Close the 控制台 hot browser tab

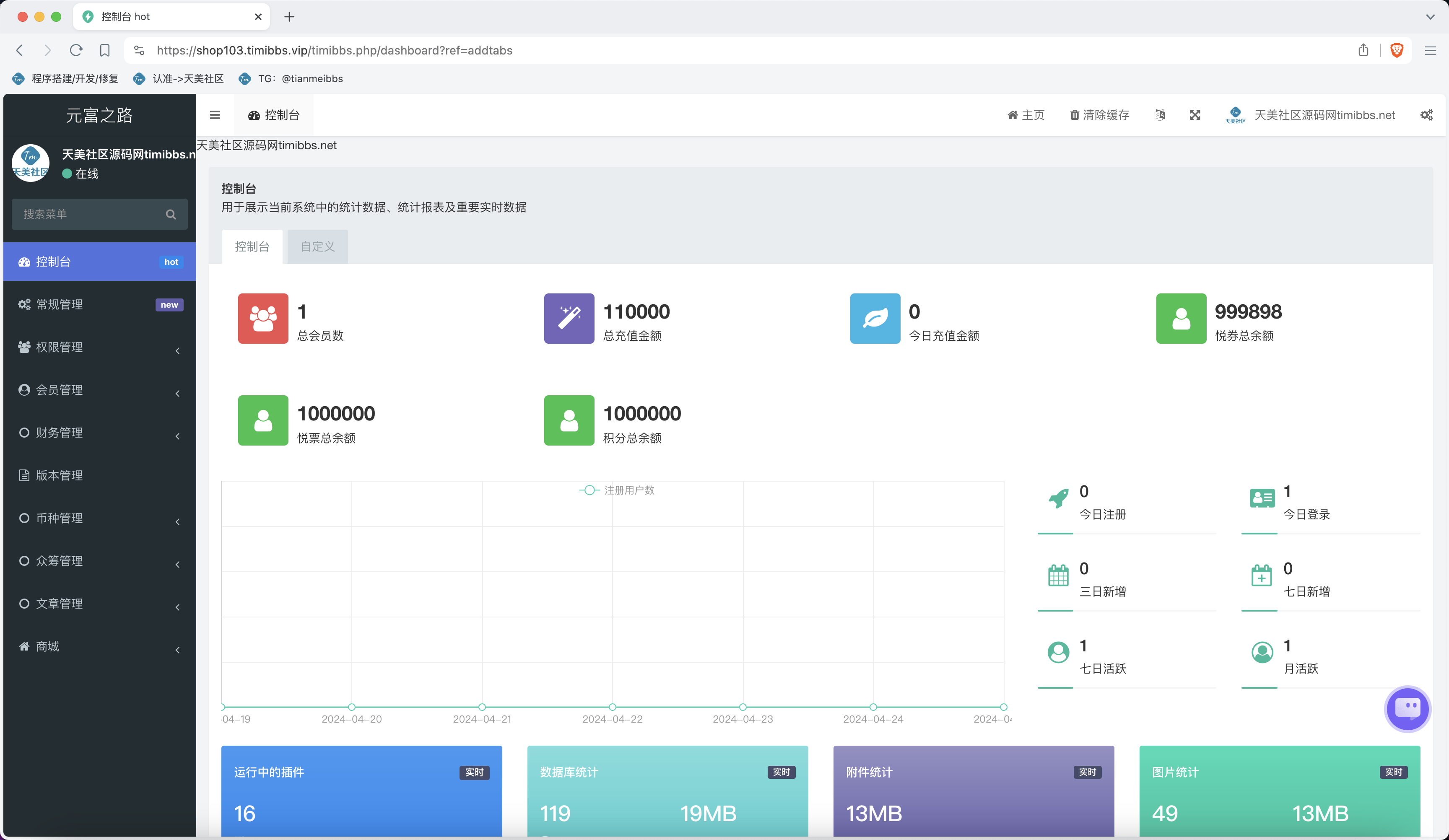click(258, 17)
